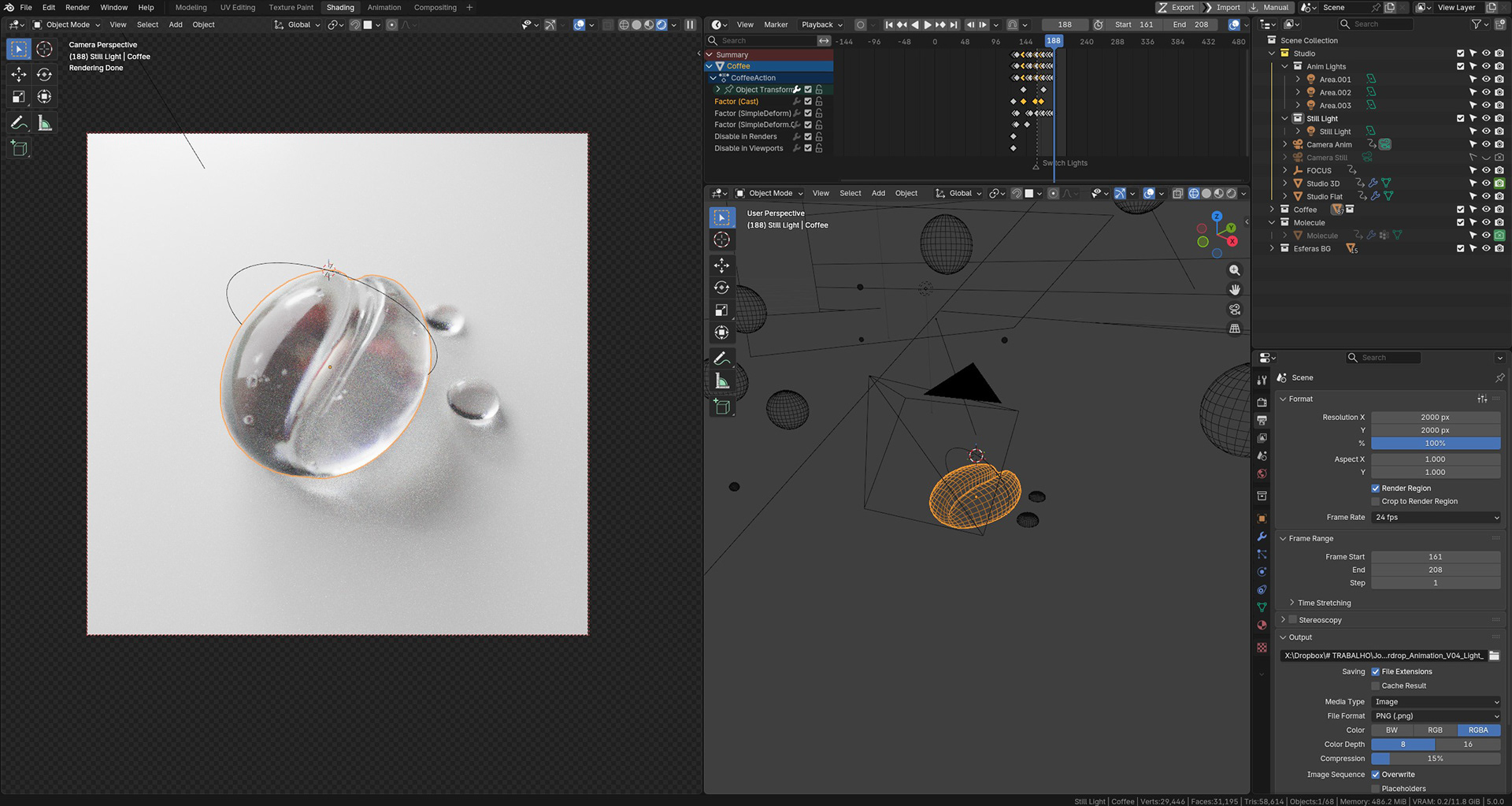Click the Add Cube tool in right viewport
1512x806 pixels.
coord(721,407)
